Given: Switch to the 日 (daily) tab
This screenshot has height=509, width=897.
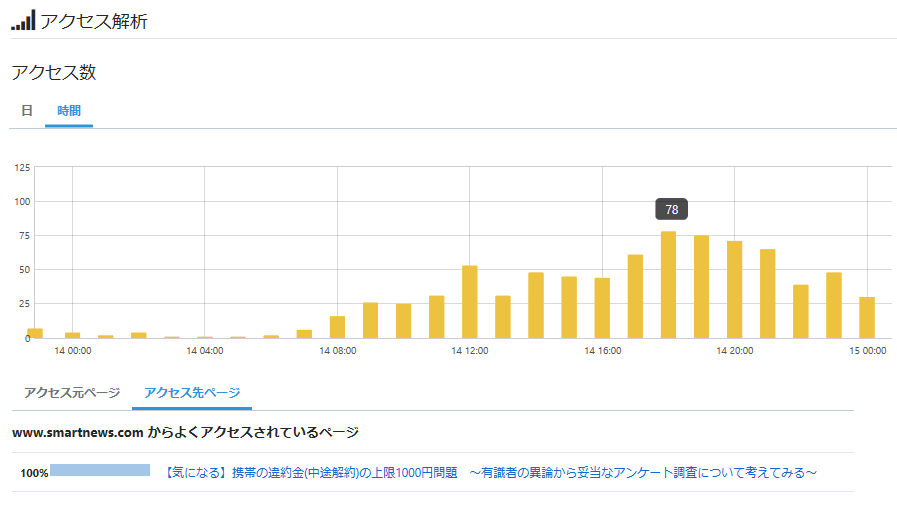Looking at the screenshot, I should point(27,110).
